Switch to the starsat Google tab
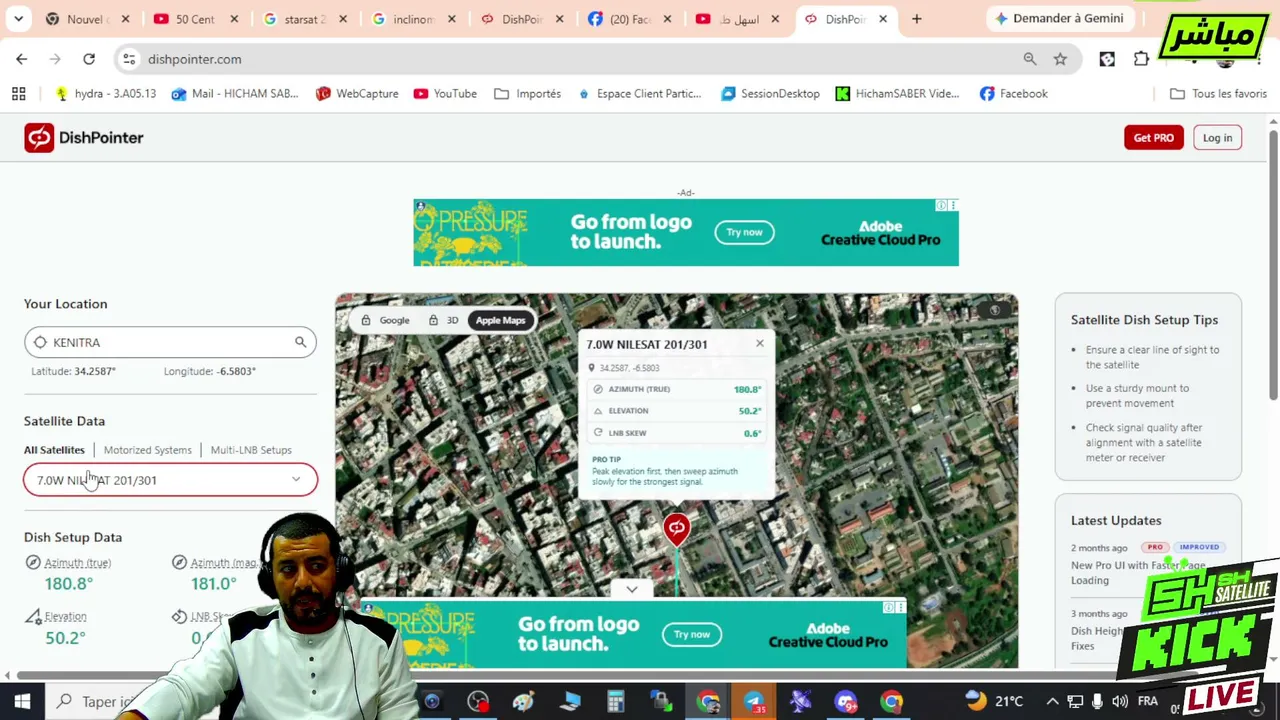The width and height of the screenshot is (1280, 720). point(302,19)
